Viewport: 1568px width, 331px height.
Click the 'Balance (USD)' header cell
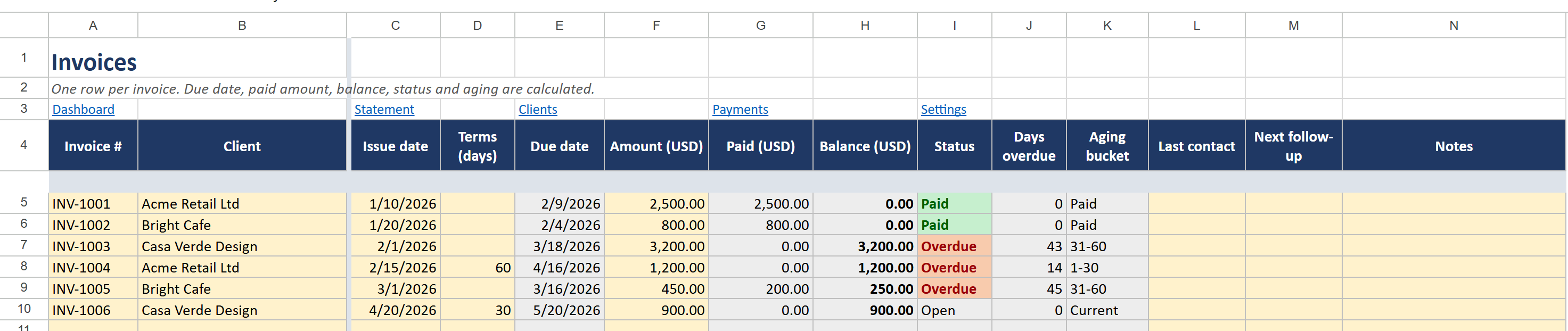coord(865,146)
